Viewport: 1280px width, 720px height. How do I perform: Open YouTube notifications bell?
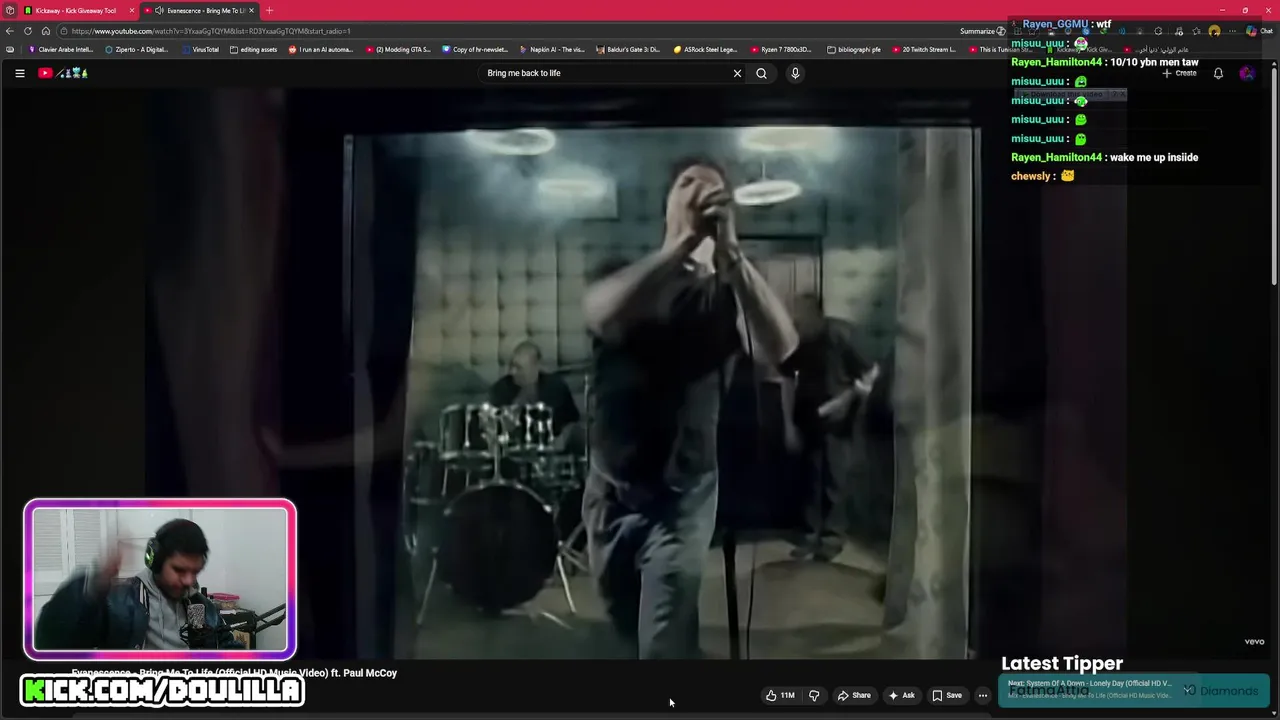tap(1218, 73)
